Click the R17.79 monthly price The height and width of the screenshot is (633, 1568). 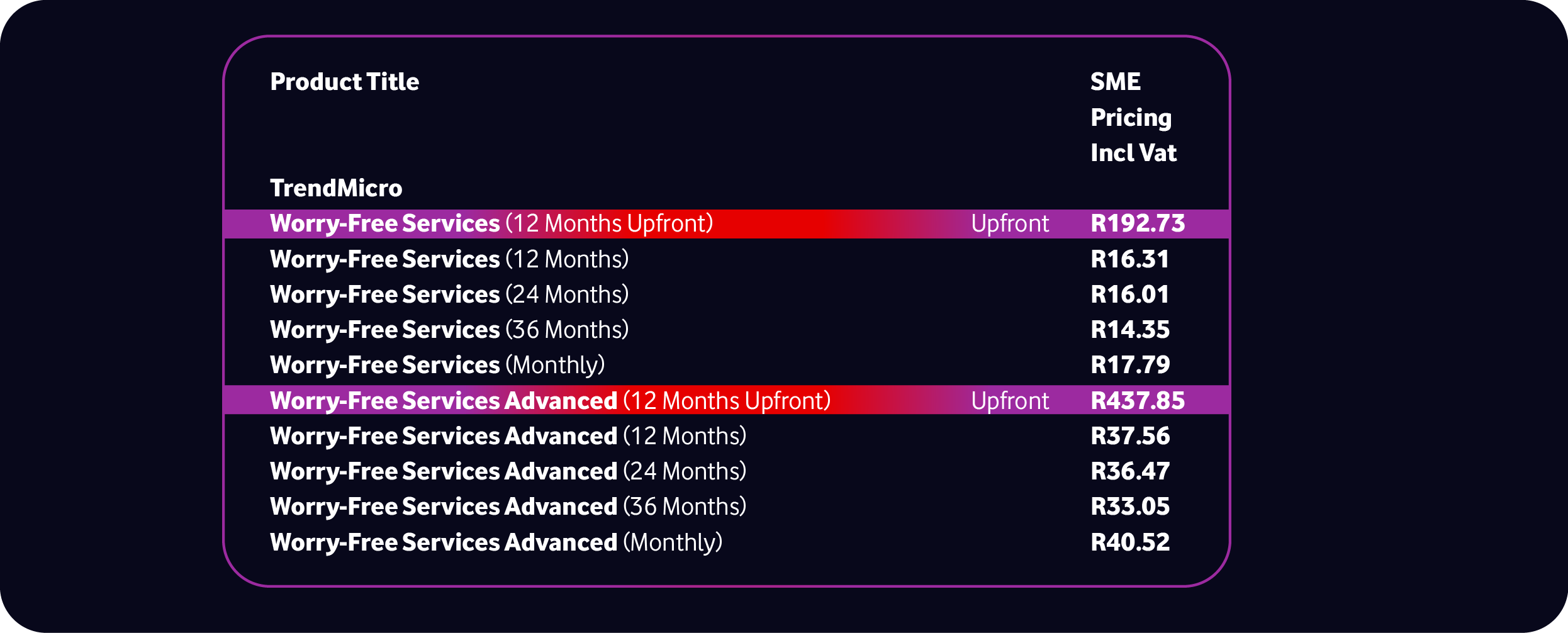tap(1130, 365)
